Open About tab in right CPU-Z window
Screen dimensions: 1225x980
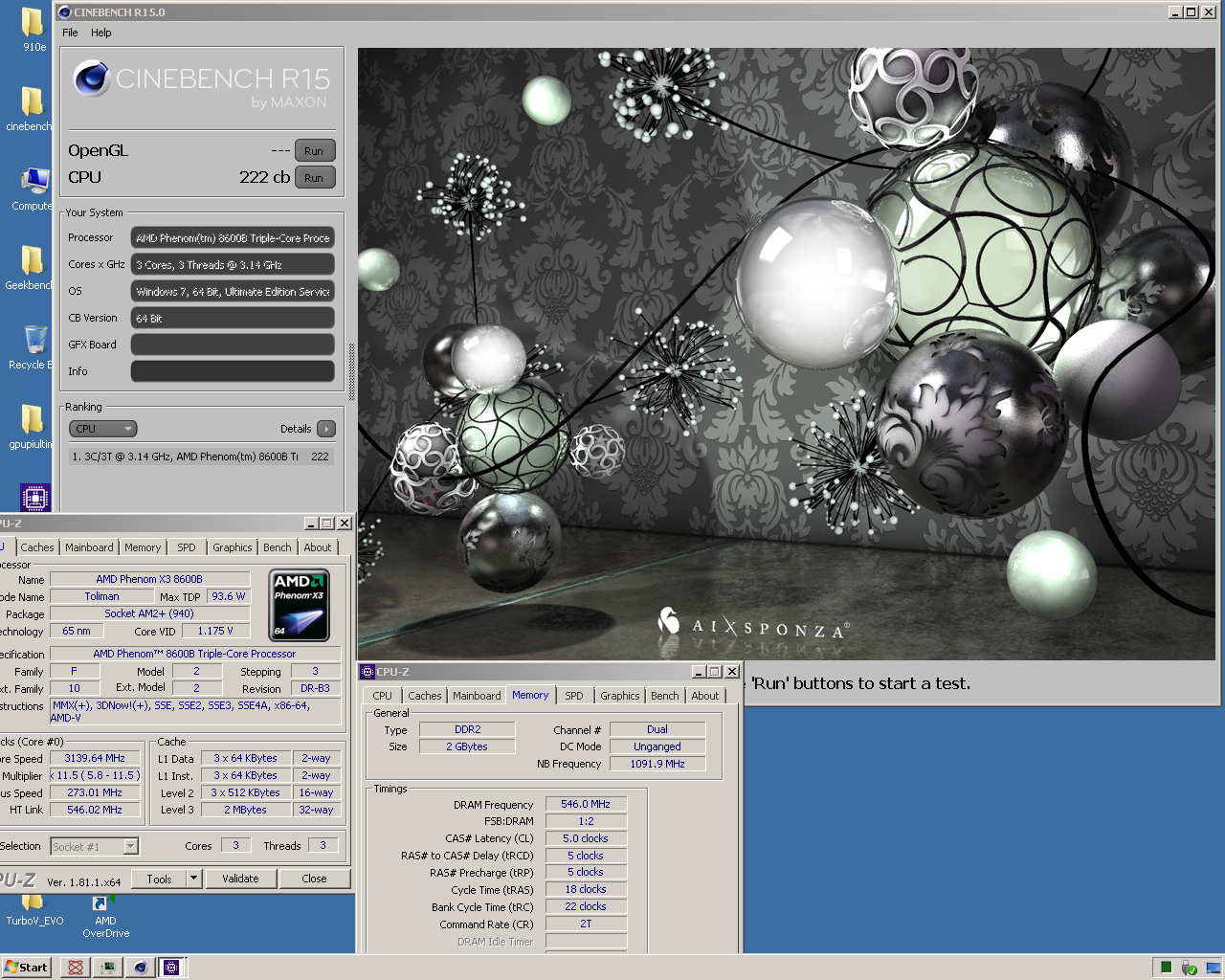[705, 696]
